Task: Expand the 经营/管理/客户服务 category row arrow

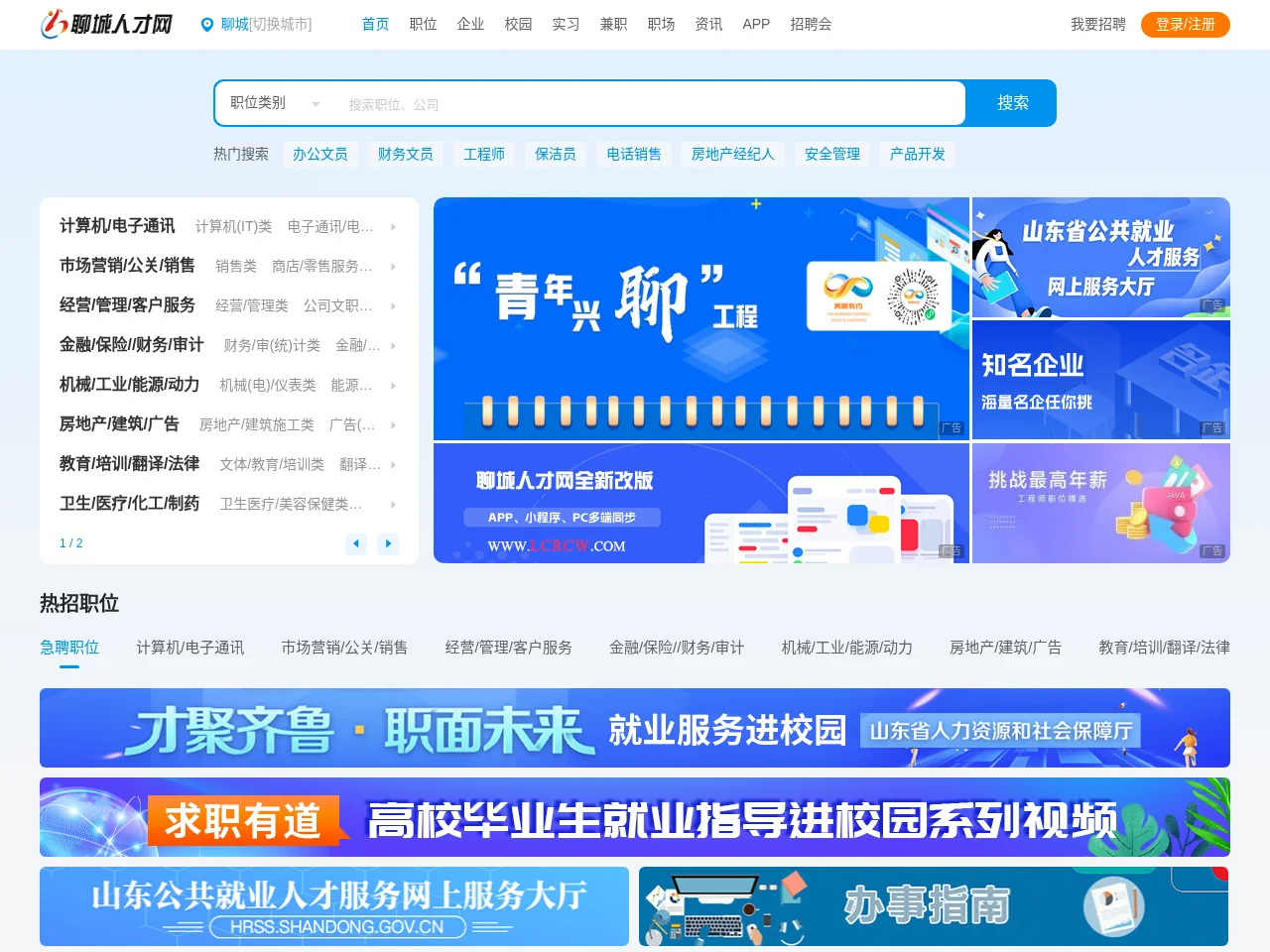Action: 394,306
